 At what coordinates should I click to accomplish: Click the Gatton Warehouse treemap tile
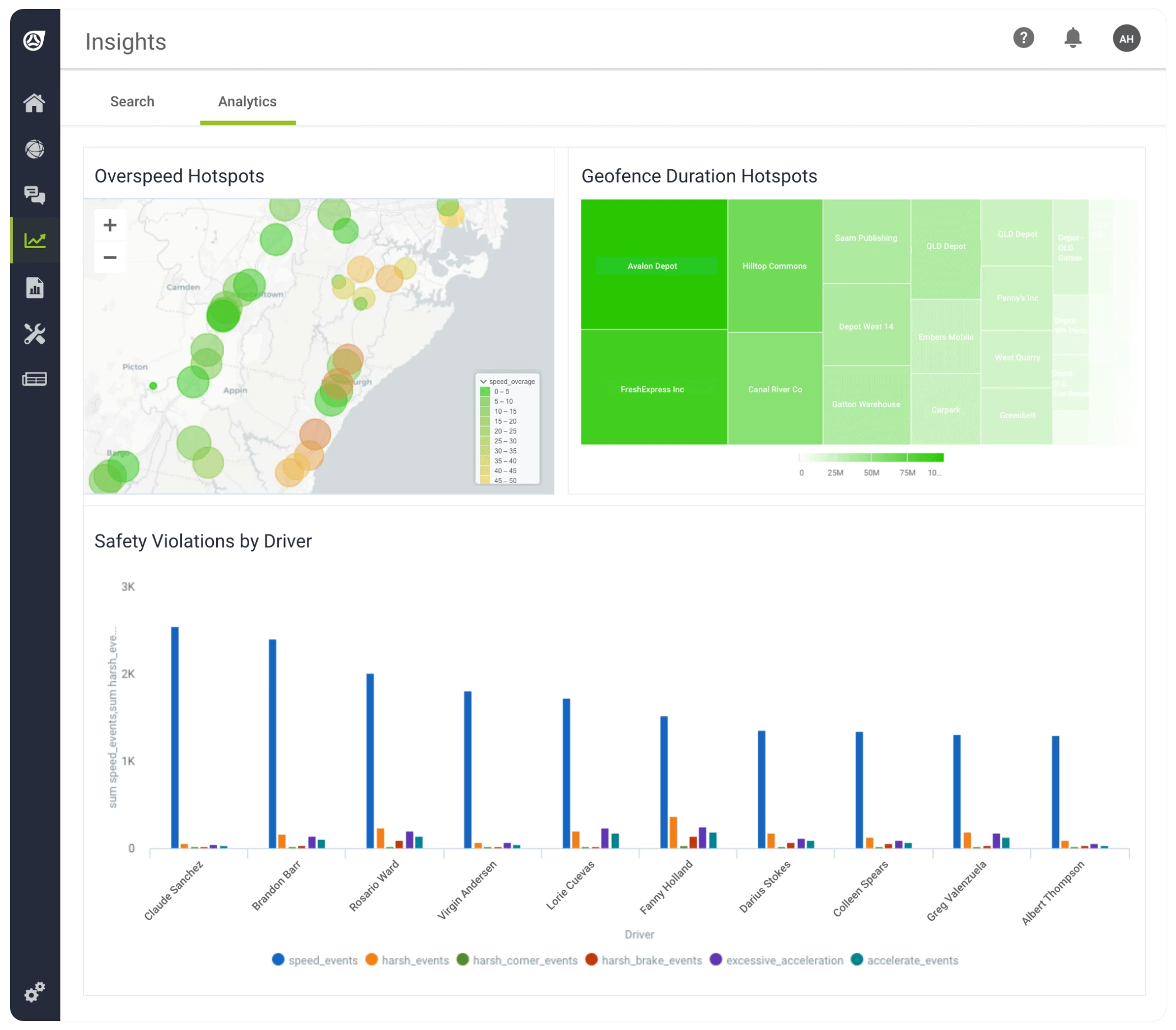coord(866,405)
